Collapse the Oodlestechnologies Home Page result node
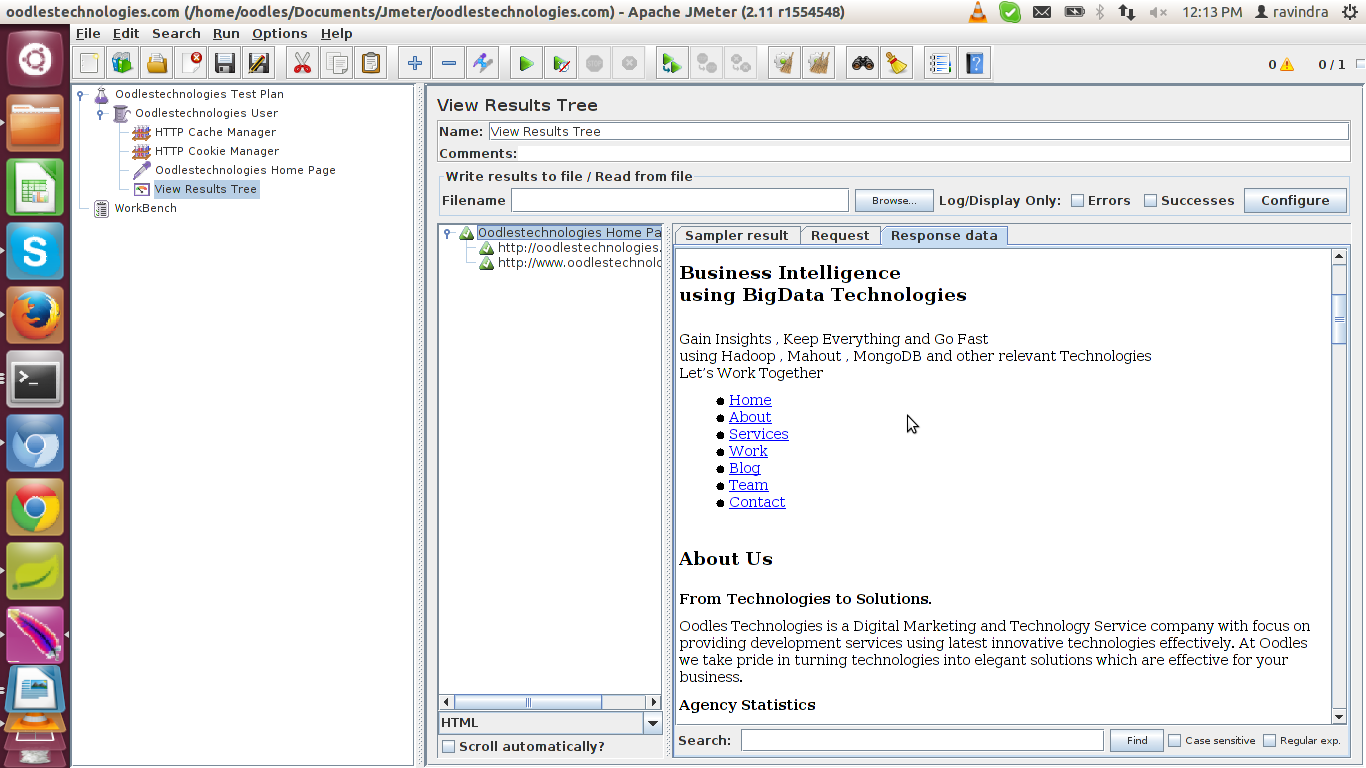 447,233
